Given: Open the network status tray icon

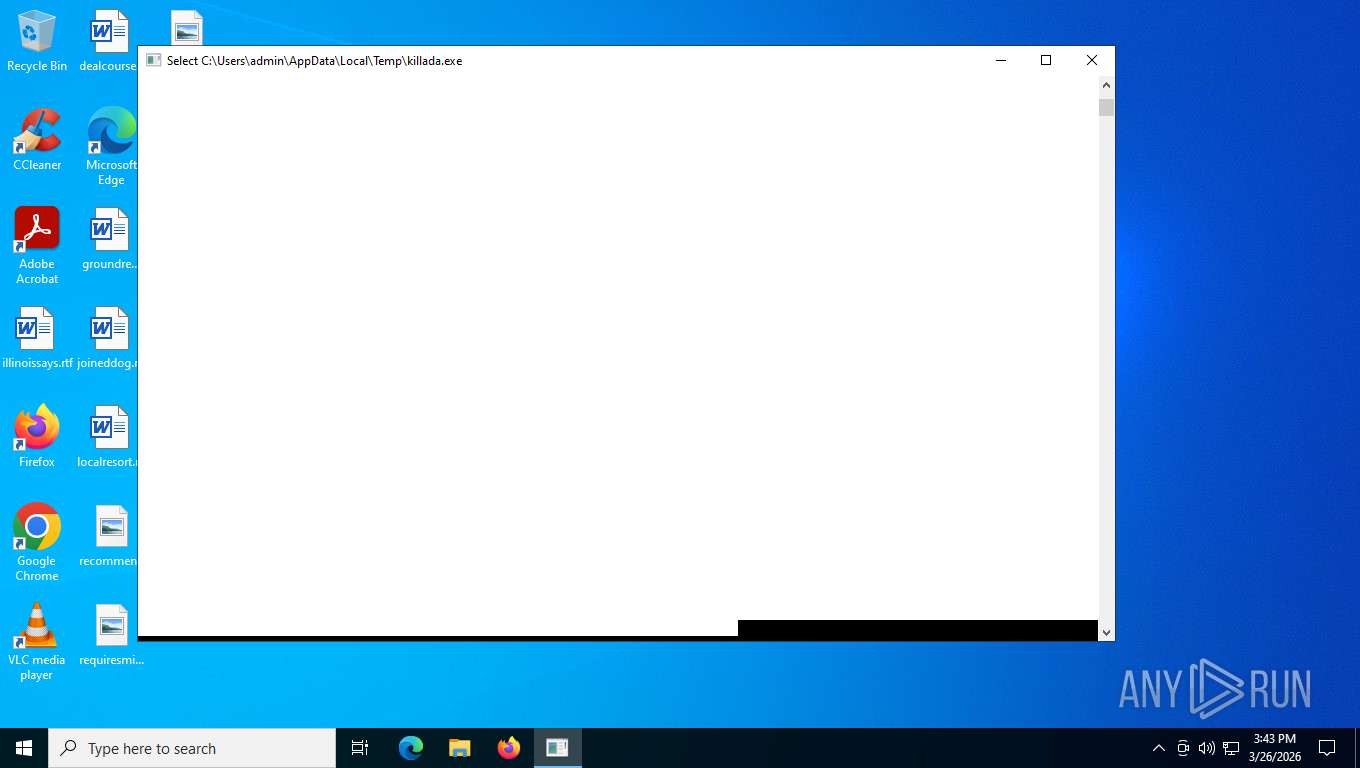Looking at the screenshot, I should [x=1231, y=748].
